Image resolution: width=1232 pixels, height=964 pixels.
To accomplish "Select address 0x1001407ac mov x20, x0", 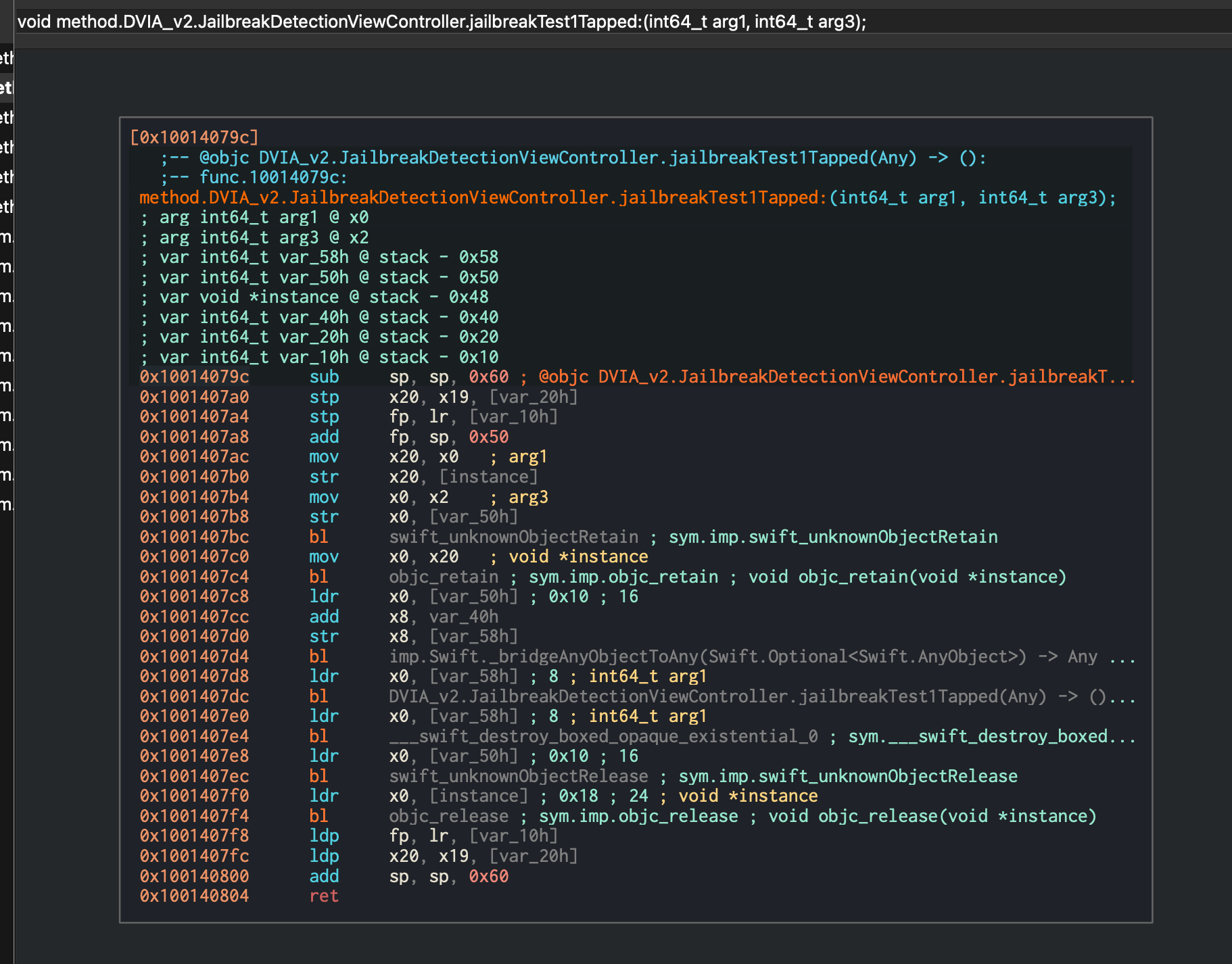I will [x=343, y=456].
